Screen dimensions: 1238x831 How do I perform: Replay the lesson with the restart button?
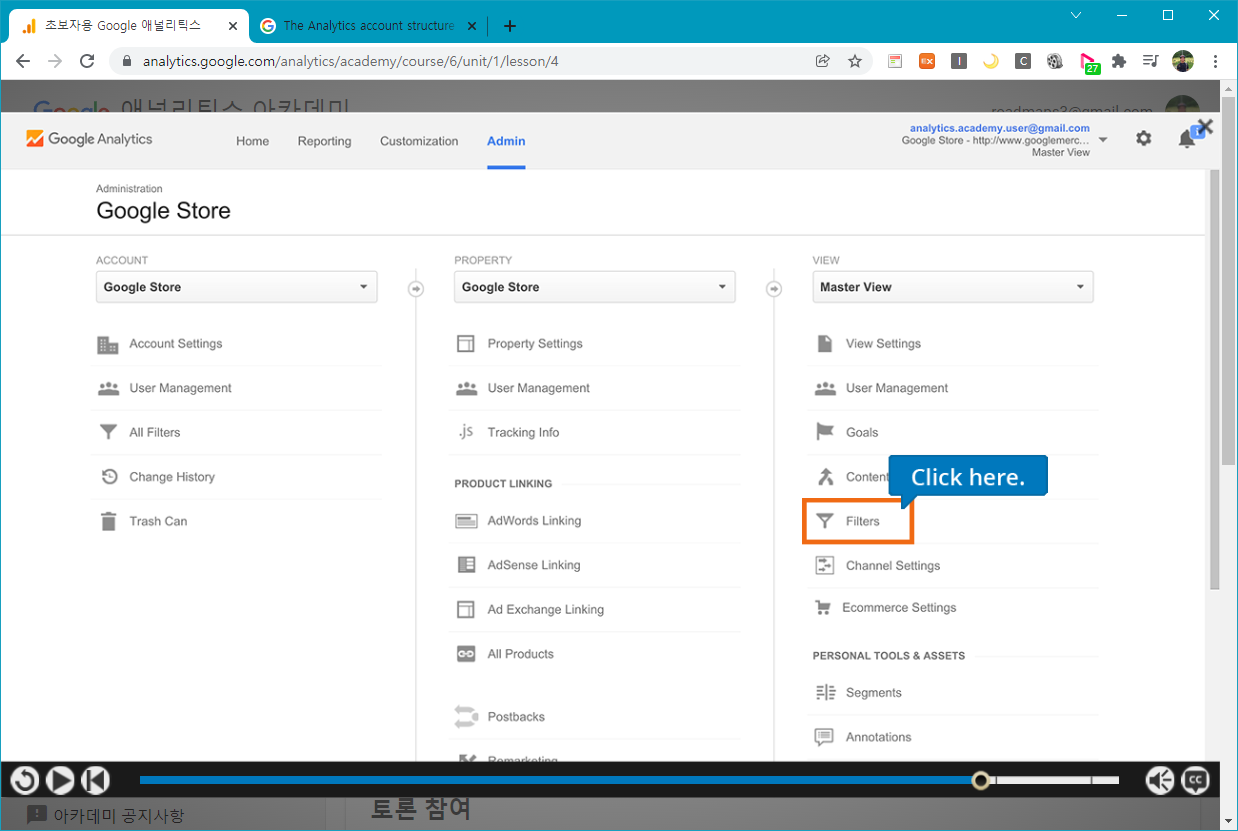click(x=24, y=780)
